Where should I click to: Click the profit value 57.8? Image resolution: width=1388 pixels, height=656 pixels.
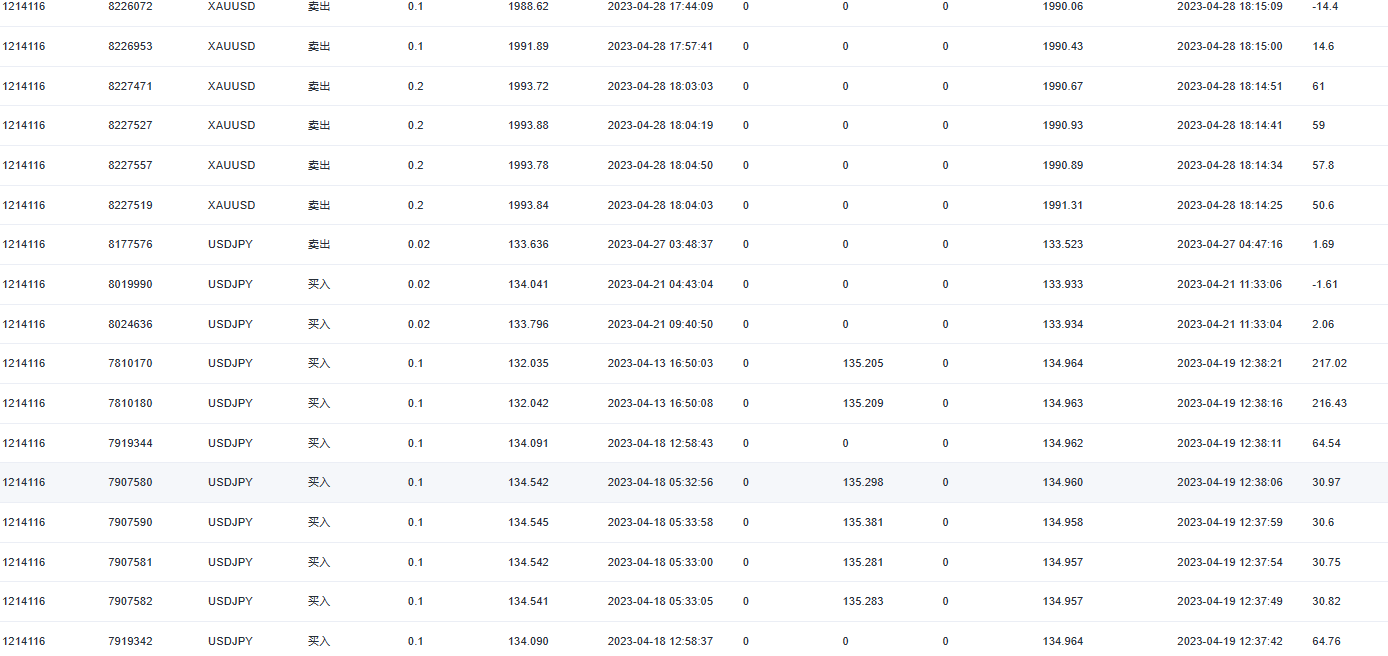point(1322,165)
